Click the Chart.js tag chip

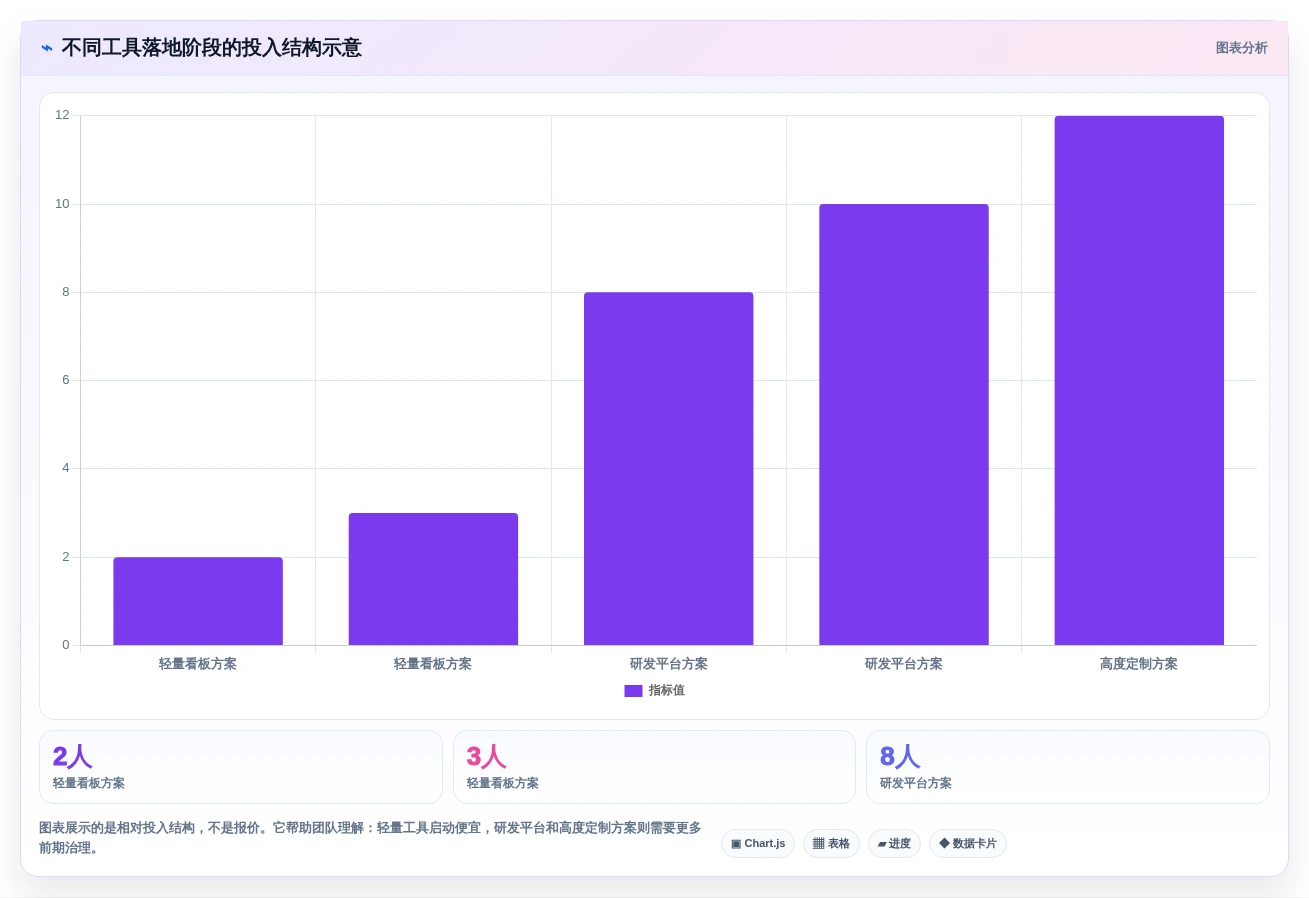[x=758, y=844]
